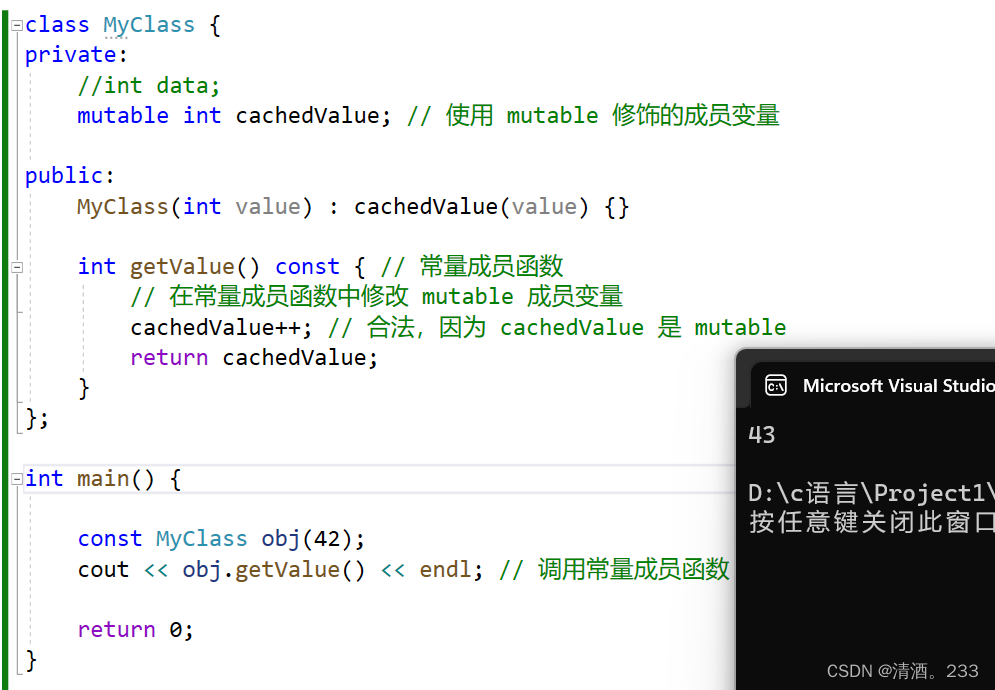Collapse the getValue function body
The width and height of the screenshot is (995, 690).
pyautogui.click(x=15, y=266)
